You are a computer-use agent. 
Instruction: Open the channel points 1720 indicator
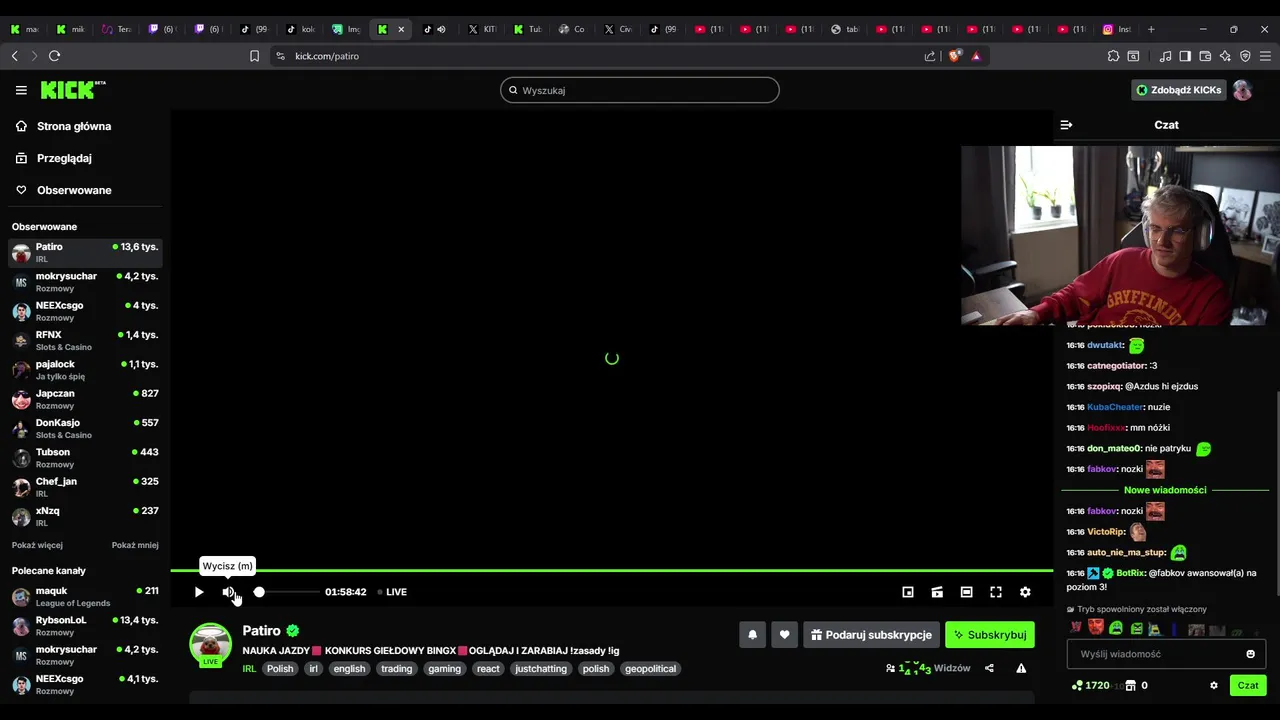1090,686
